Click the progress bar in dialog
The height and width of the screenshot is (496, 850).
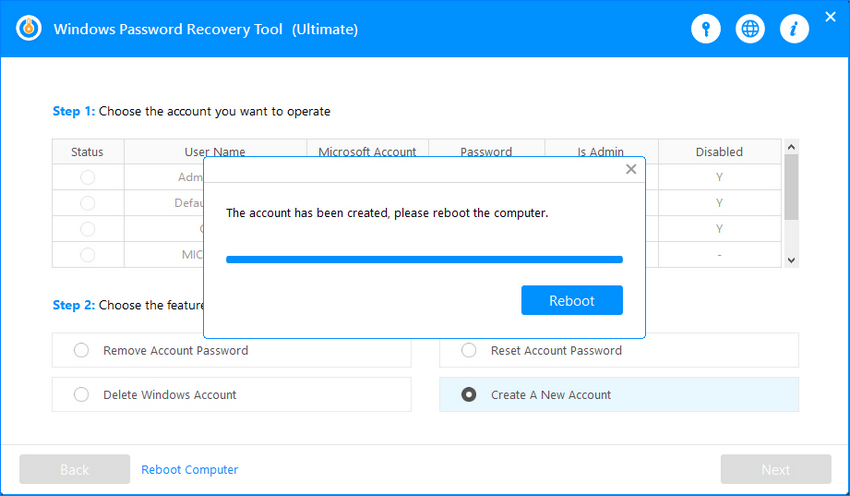424,260
